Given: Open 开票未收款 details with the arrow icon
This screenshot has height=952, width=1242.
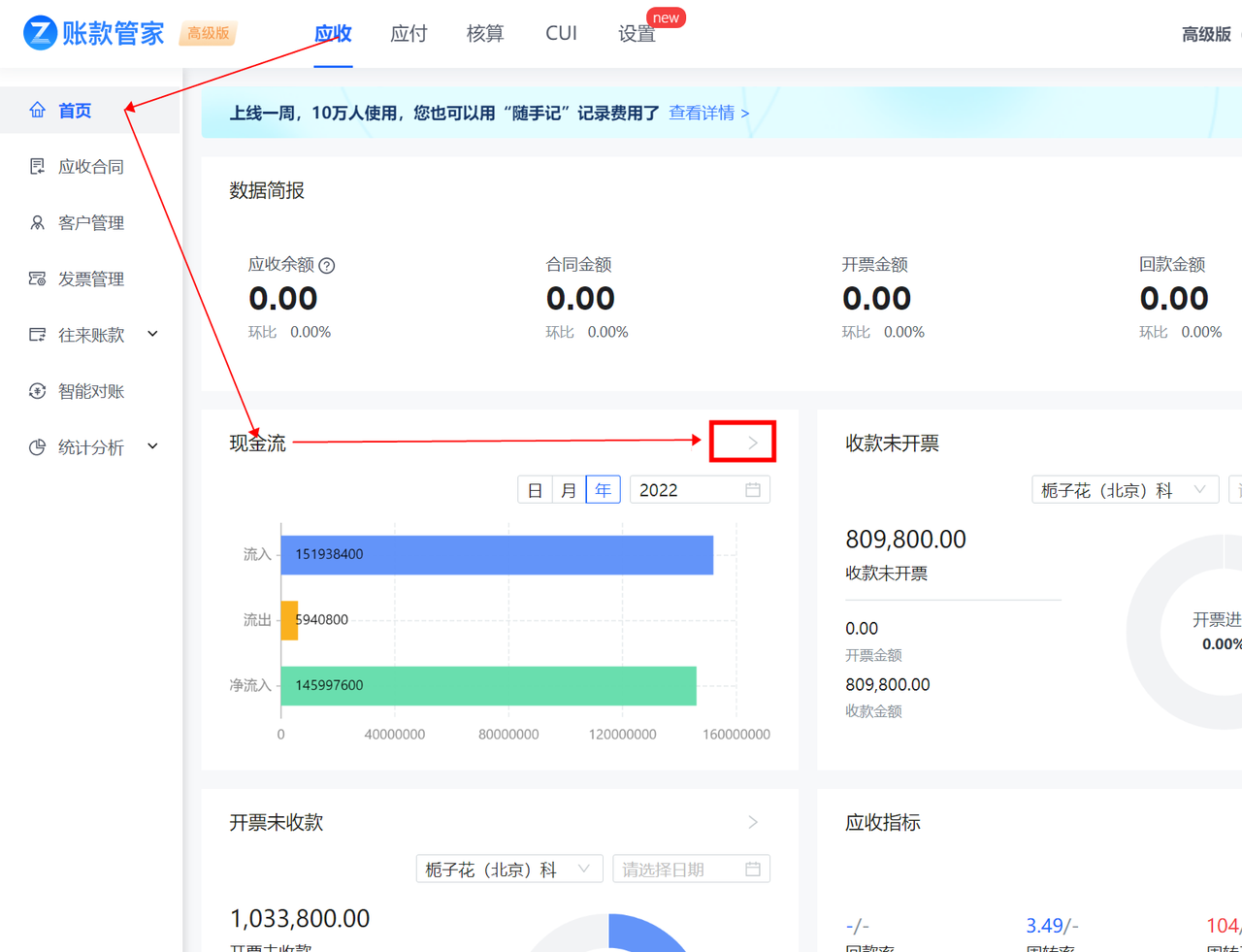Looking at the screenshot, I should (753, 822).
